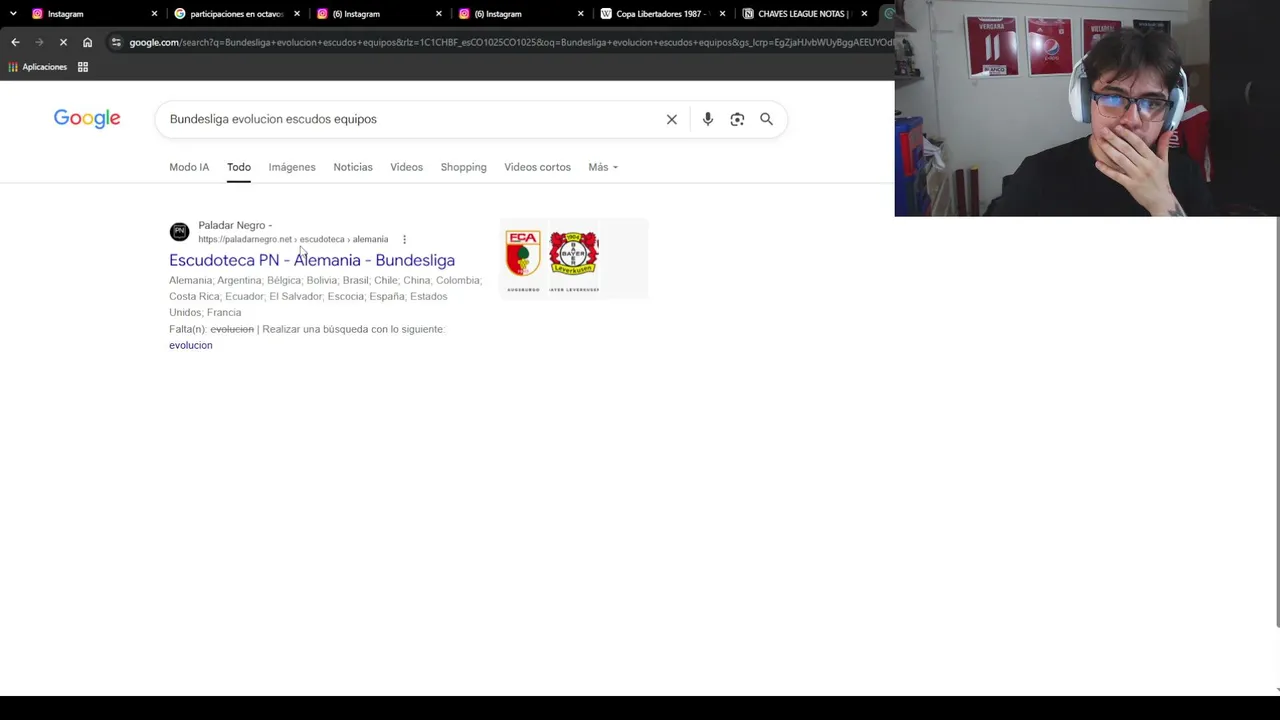Open the tab search chevron in Chrome
This screenshot has height=720, width=1280.
pyautogui.click(x=13, y=13)
